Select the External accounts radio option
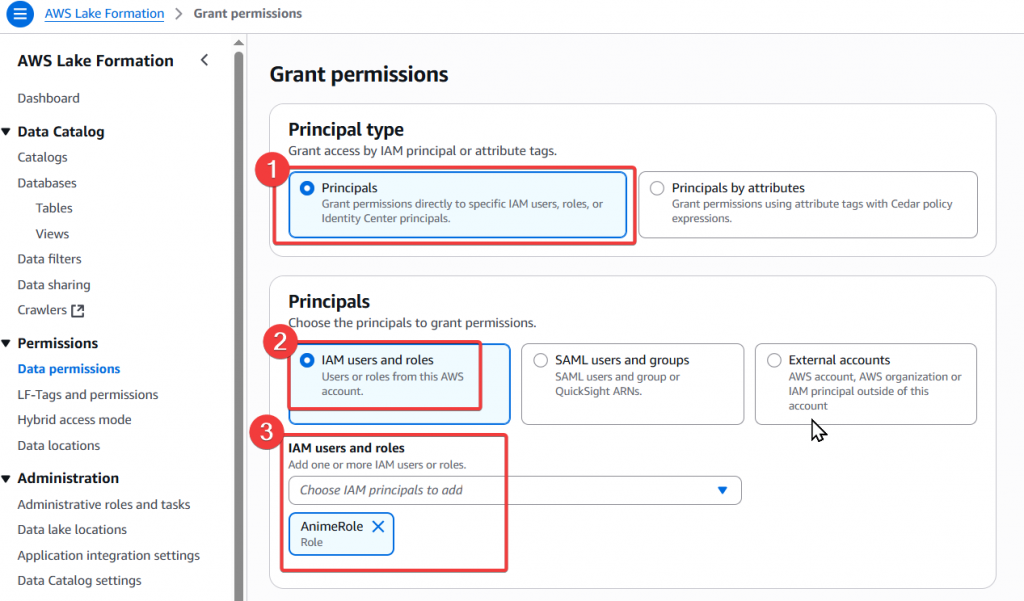 click(774, 360)
